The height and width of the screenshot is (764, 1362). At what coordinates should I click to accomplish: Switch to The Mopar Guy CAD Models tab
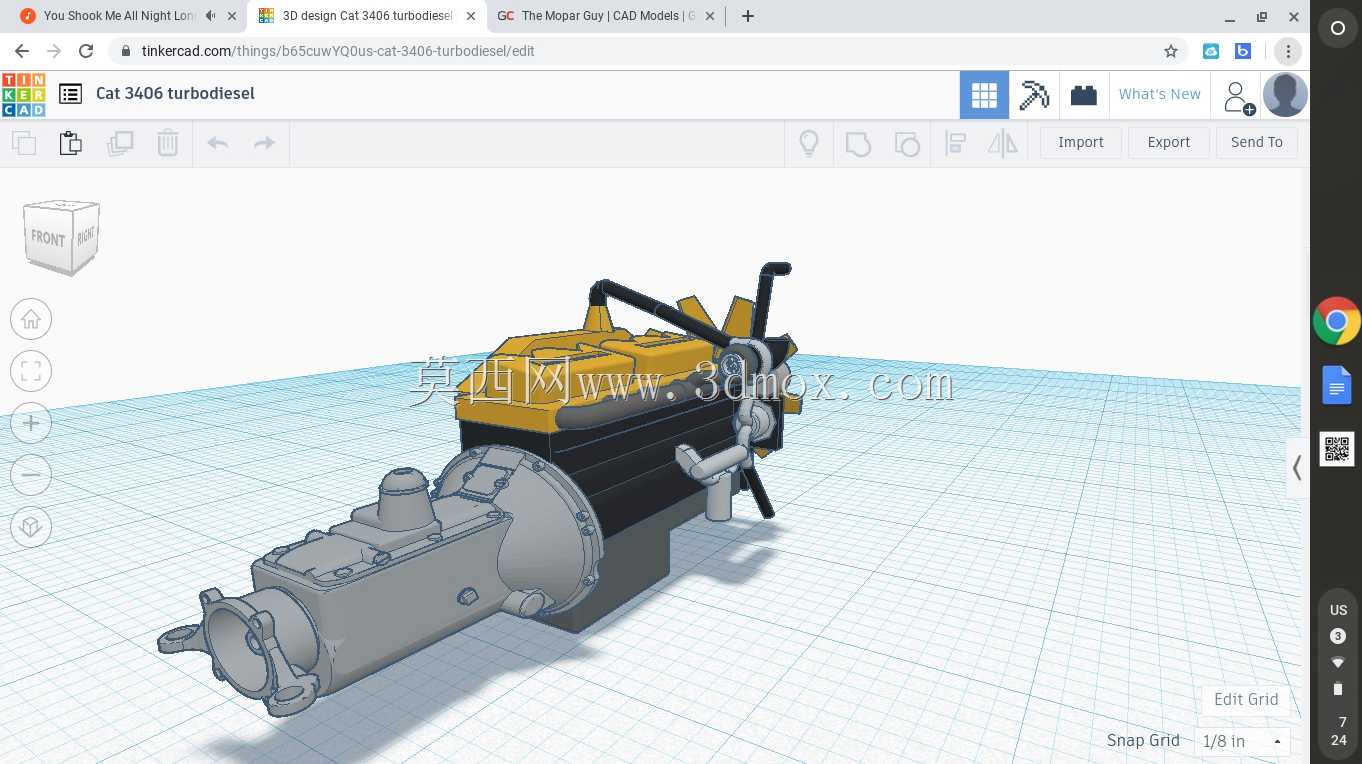(608, 16)
